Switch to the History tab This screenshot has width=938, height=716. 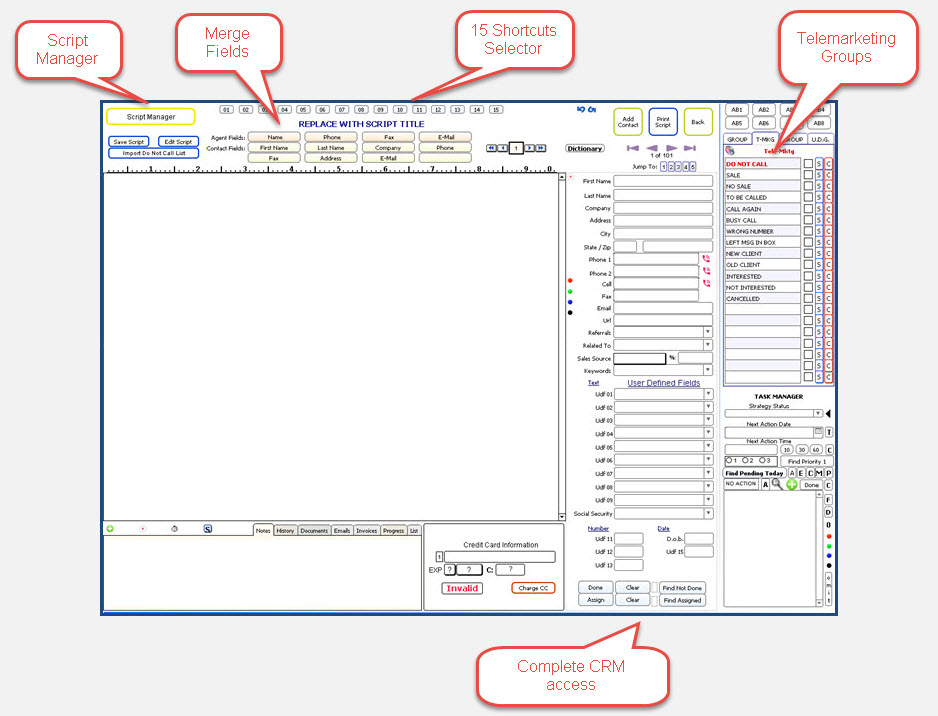click(285, 531)
